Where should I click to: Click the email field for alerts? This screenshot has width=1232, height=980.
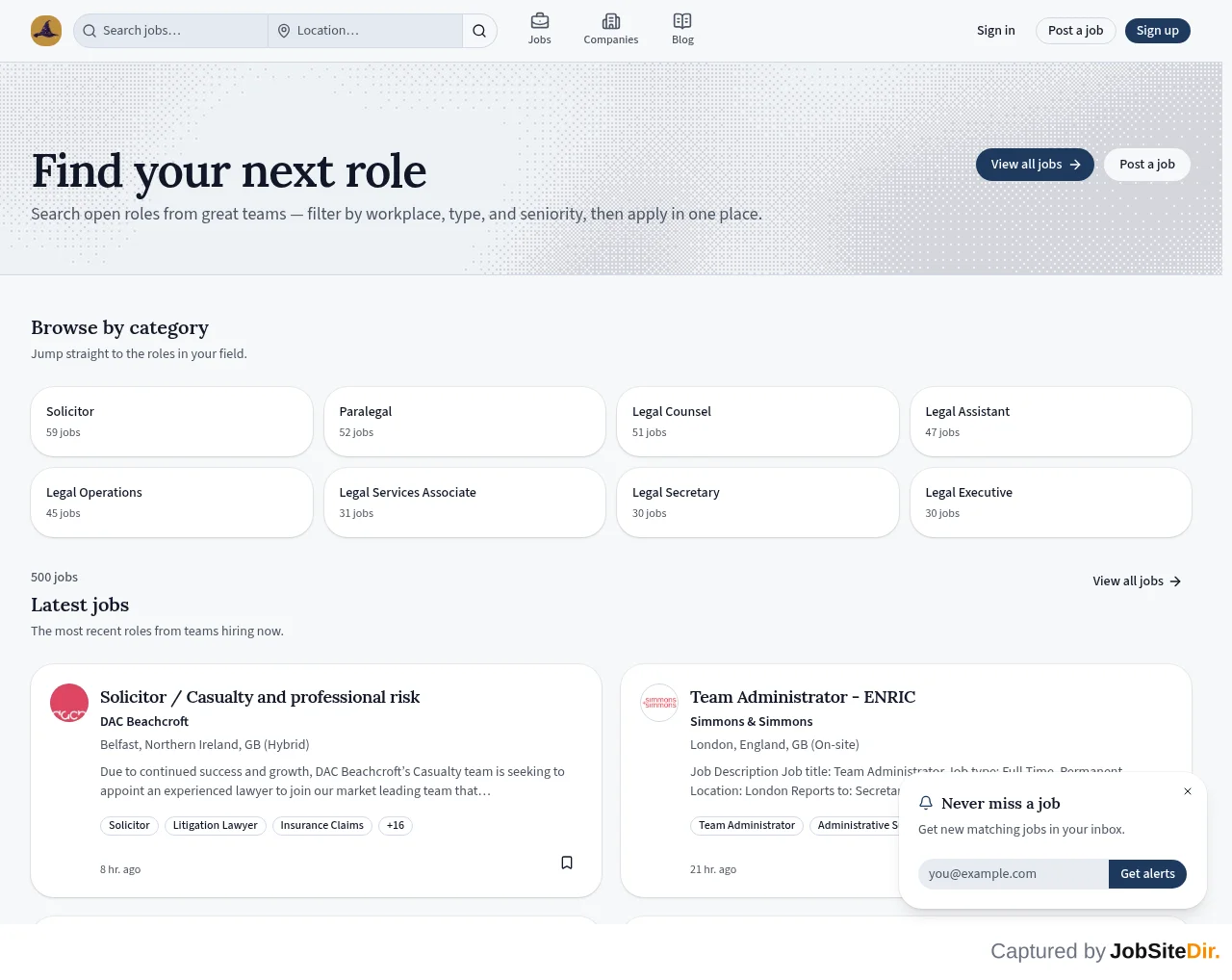click(1014, 874)
